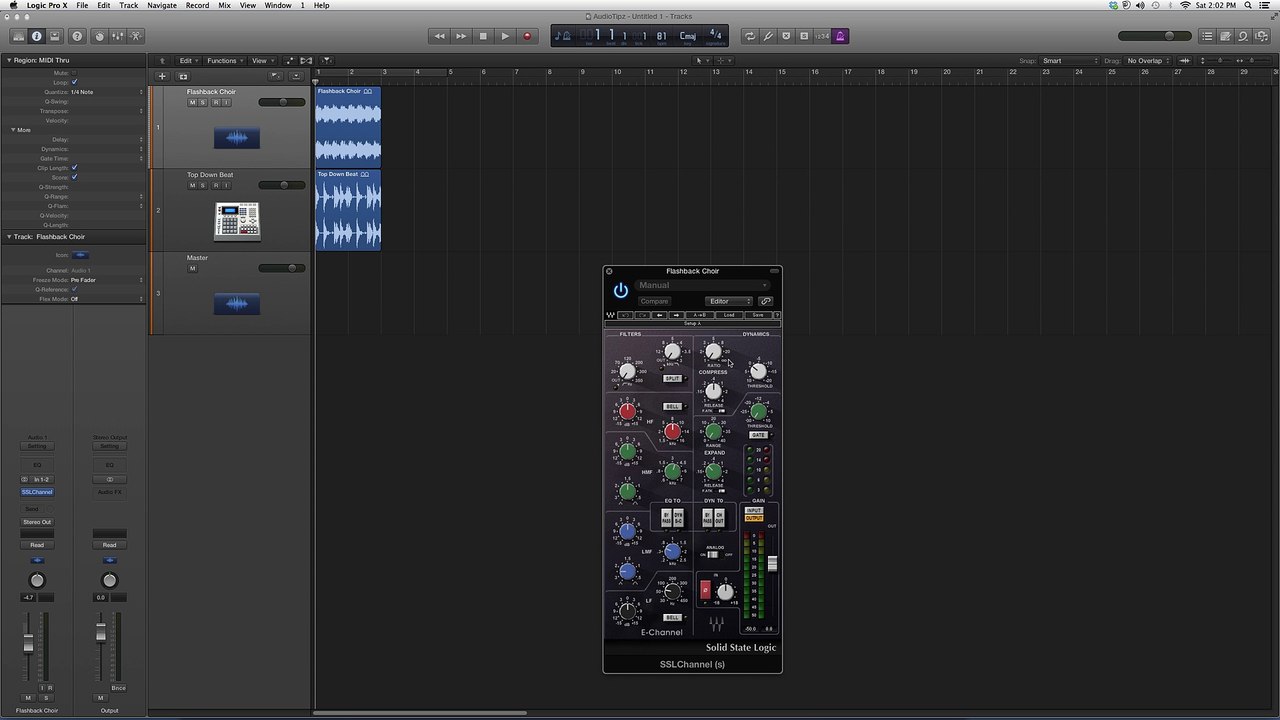
Task: Open the Functions dropdown in Tracks area
Action: [x=225, y=61]
